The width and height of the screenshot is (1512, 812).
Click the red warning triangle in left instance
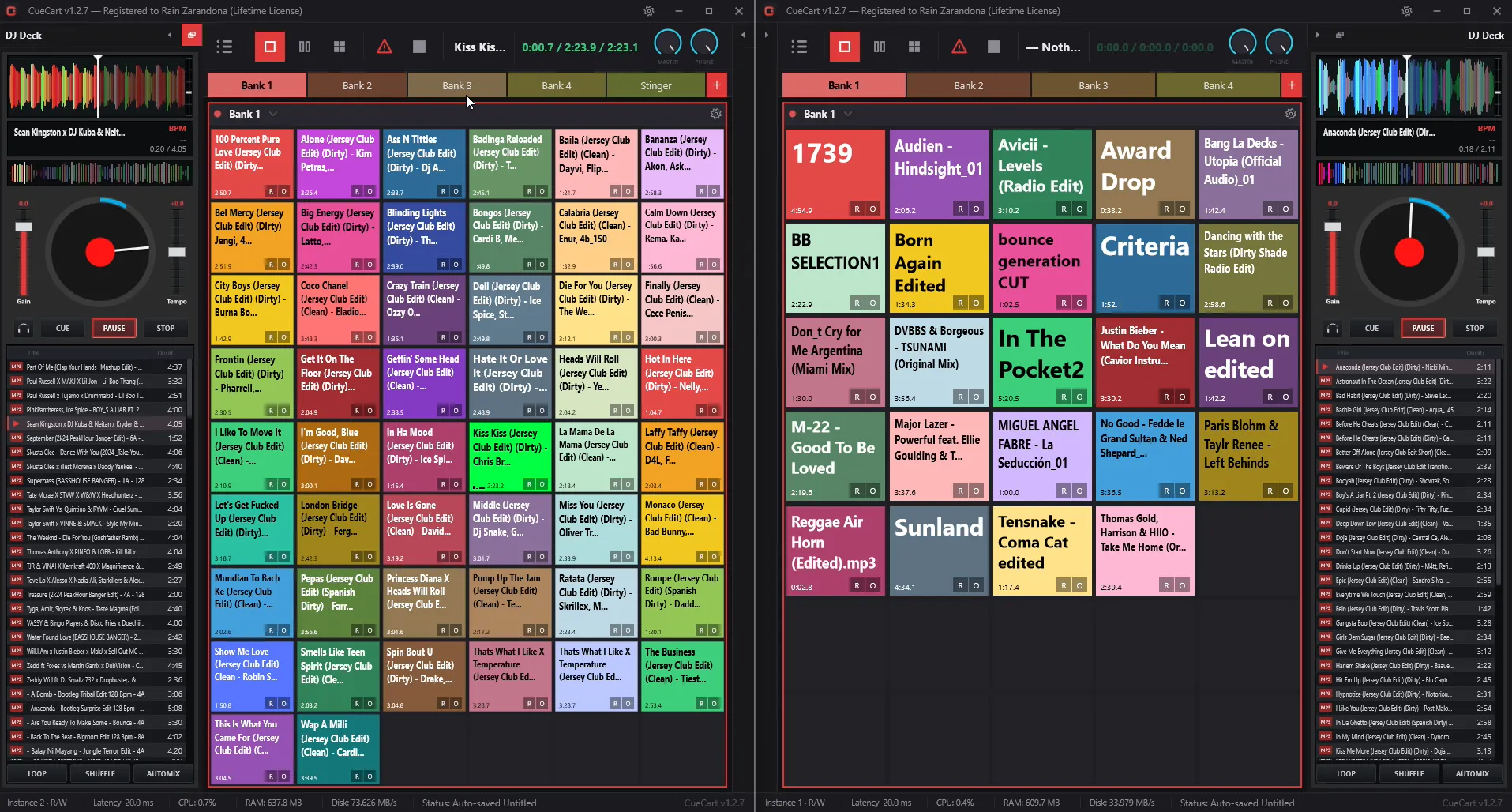[385, 47]
